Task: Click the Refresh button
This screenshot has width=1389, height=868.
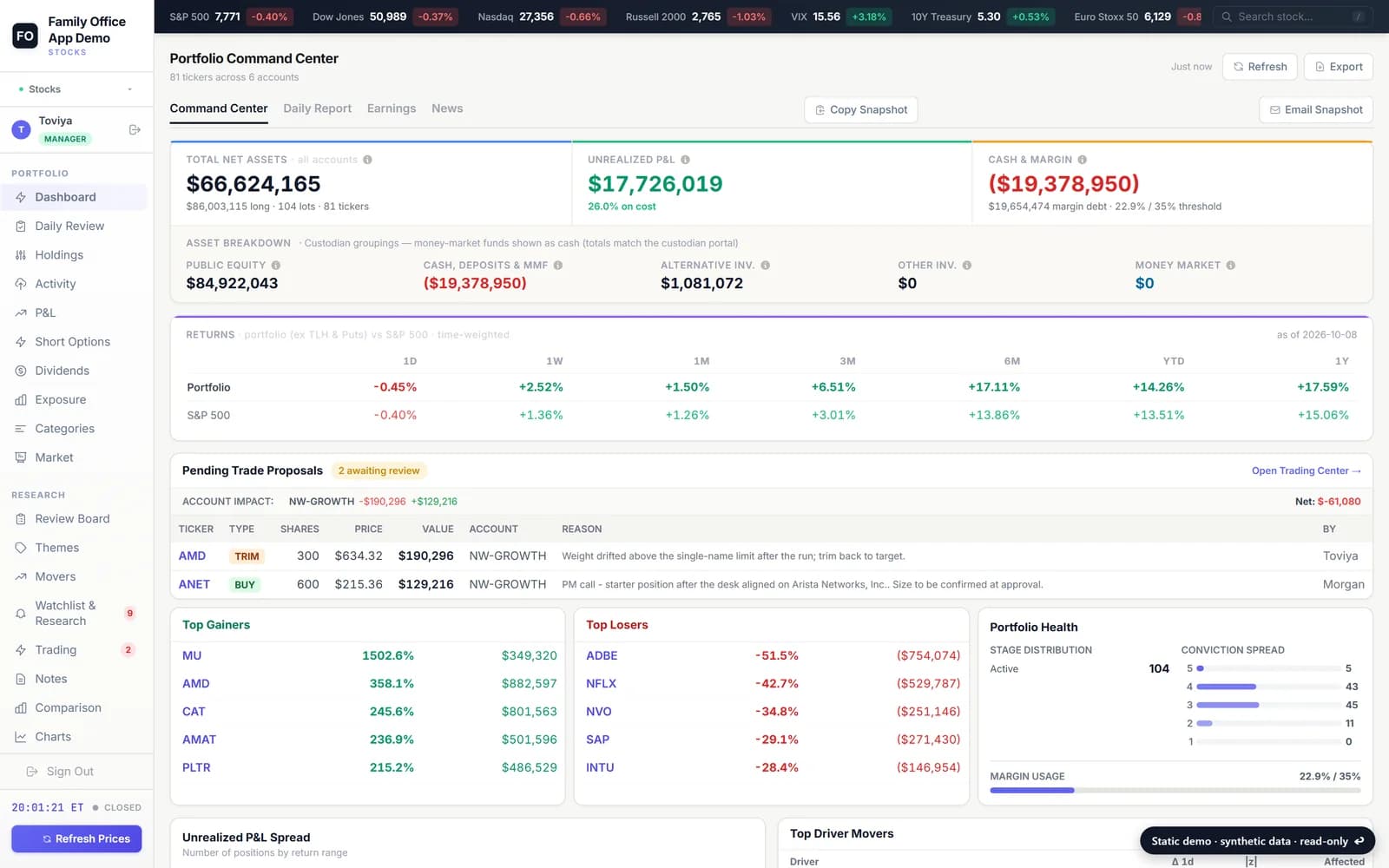Action: pyautogui.click(x=1260, y=67)
